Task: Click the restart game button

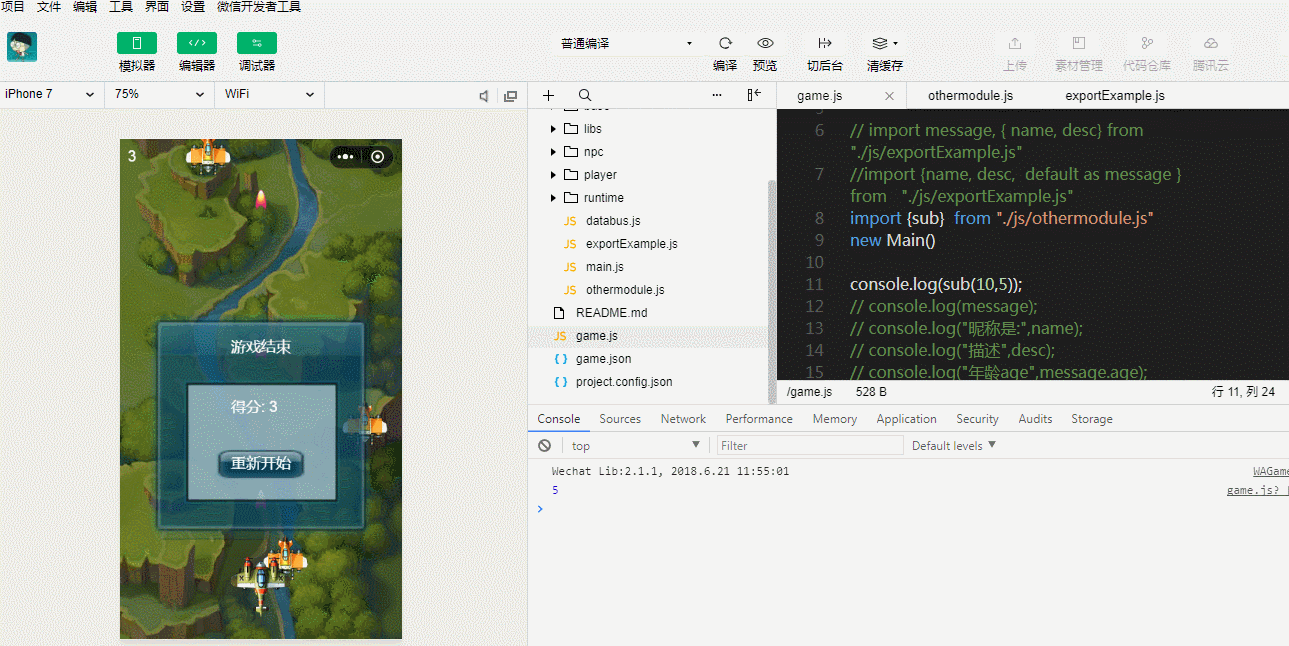Action: [260, 463]
